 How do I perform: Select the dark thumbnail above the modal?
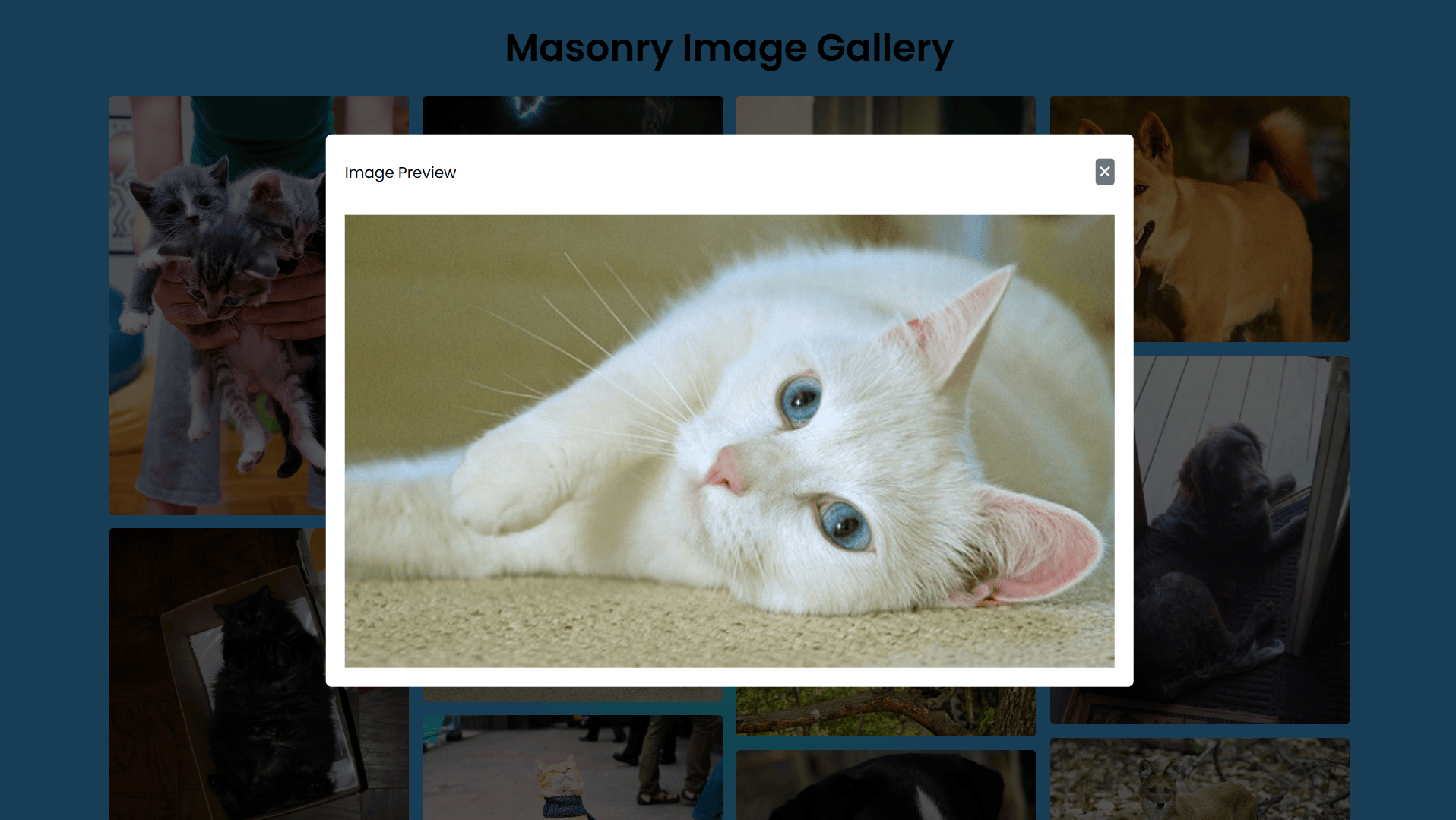[572, 115]
